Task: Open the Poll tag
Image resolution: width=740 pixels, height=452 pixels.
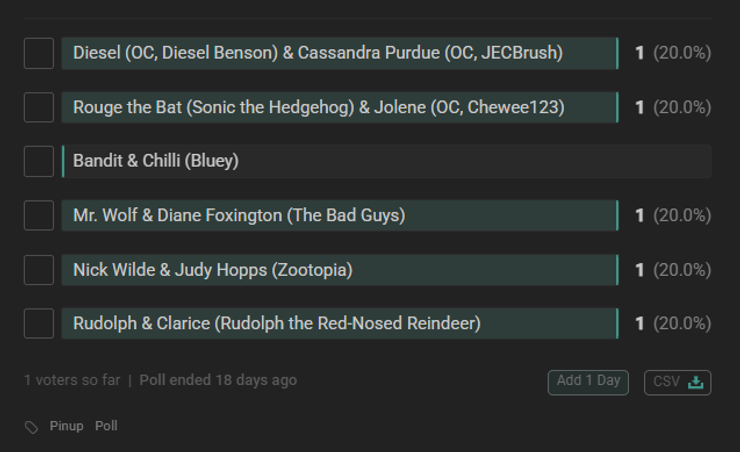Action: (106, 426)
